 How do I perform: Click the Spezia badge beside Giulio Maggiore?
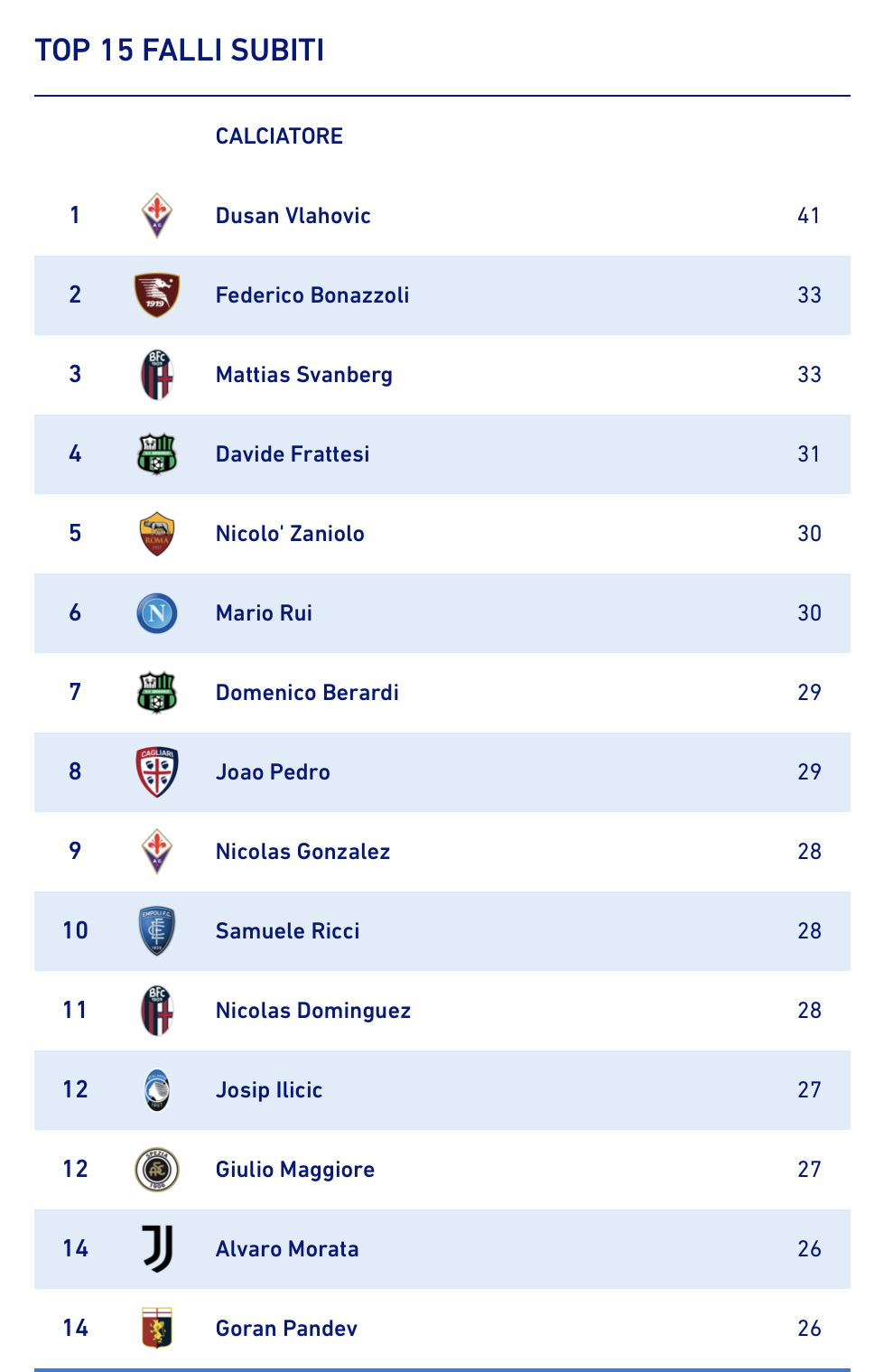pyautogui.click(x=157, y=1170)
